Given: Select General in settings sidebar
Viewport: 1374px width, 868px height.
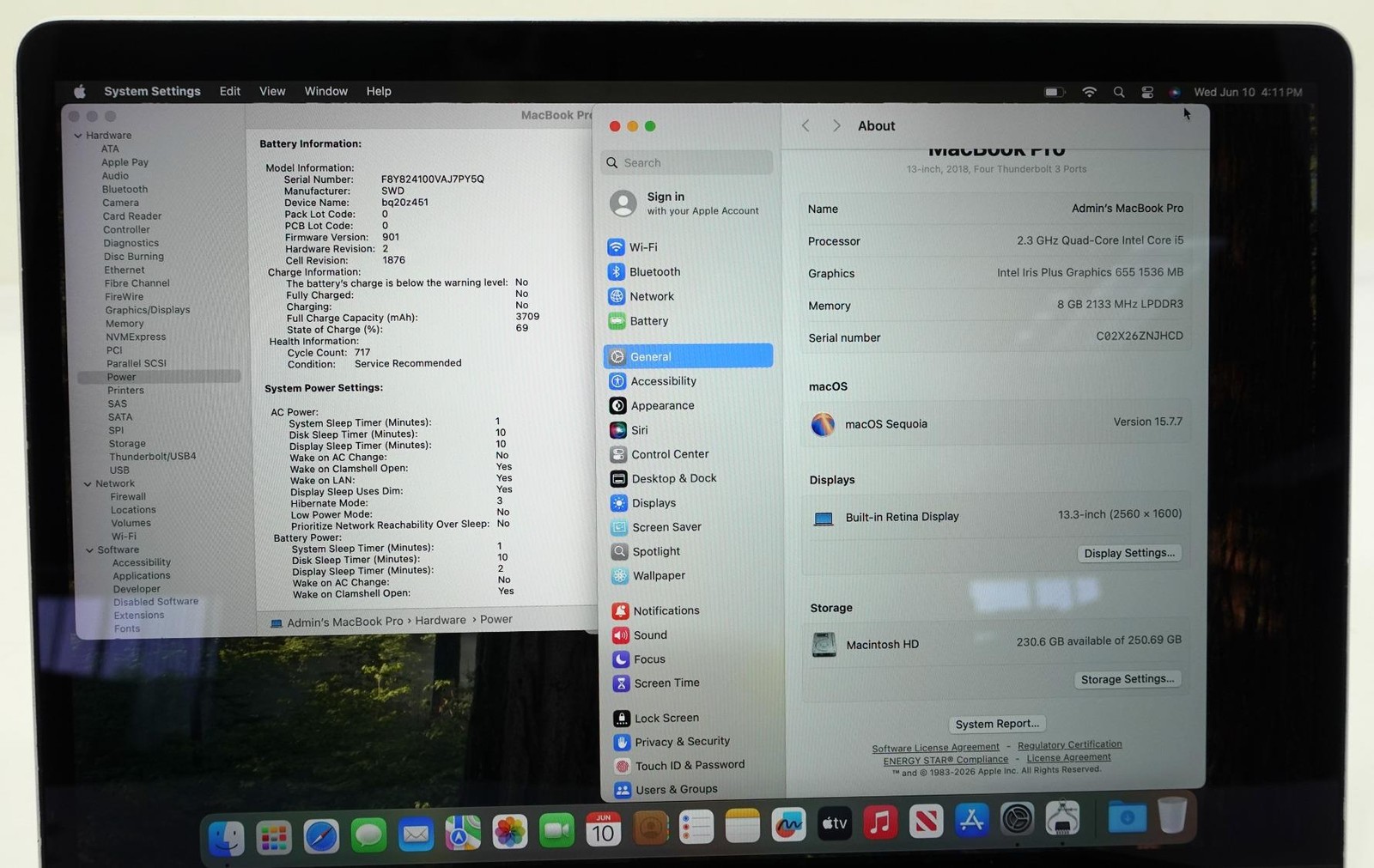Looking at the screenshot, I should [x=688, y=356].
